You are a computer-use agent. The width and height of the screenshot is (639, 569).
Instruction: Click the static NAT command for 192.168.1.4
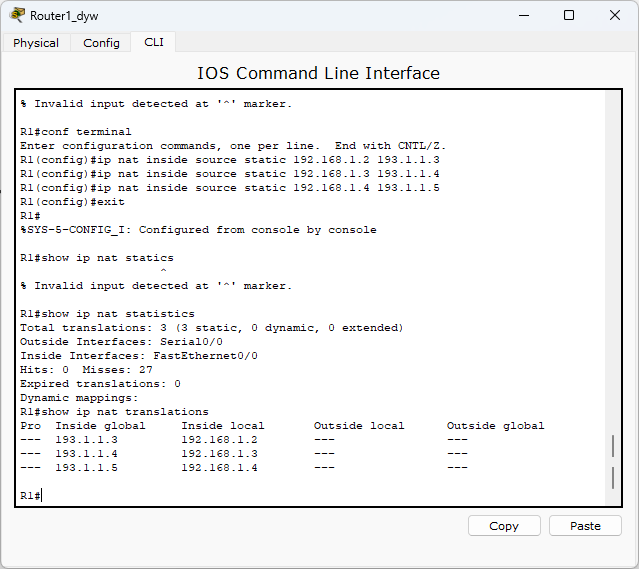pyautogui.click(x=230, y=188)
